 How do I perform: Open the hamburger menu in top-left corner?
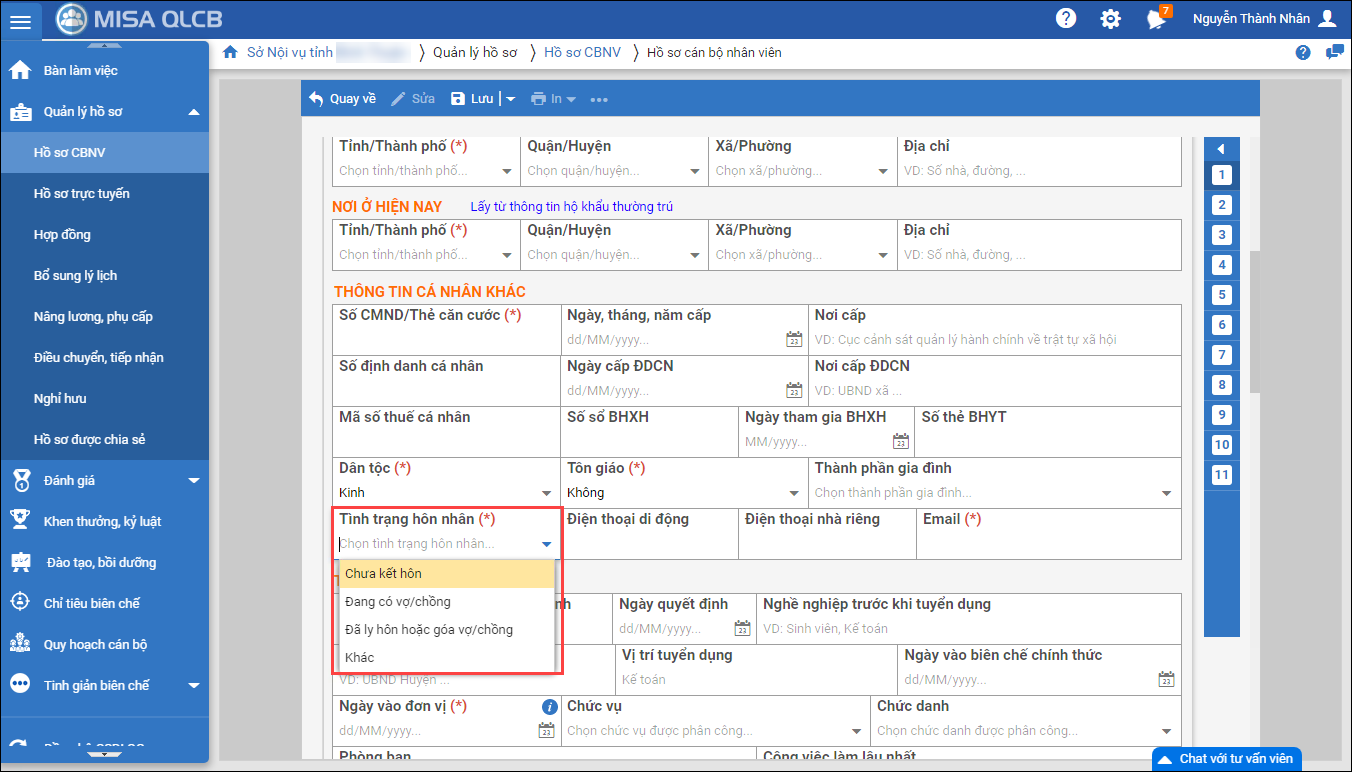tap(21, 21)
